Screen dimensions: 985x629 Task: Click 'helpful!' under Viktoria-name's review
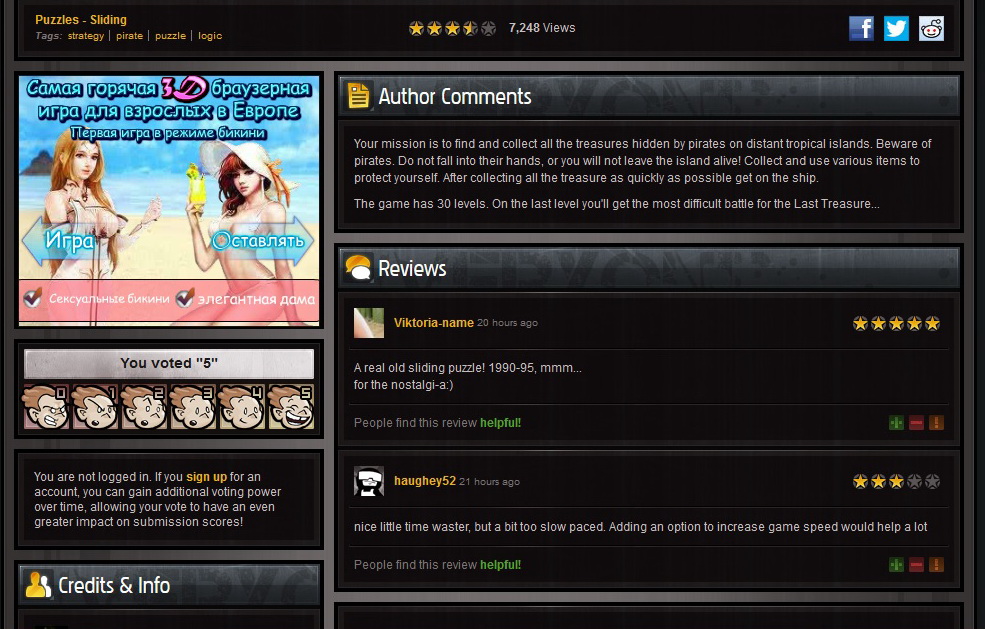click(x=501, y=423)
